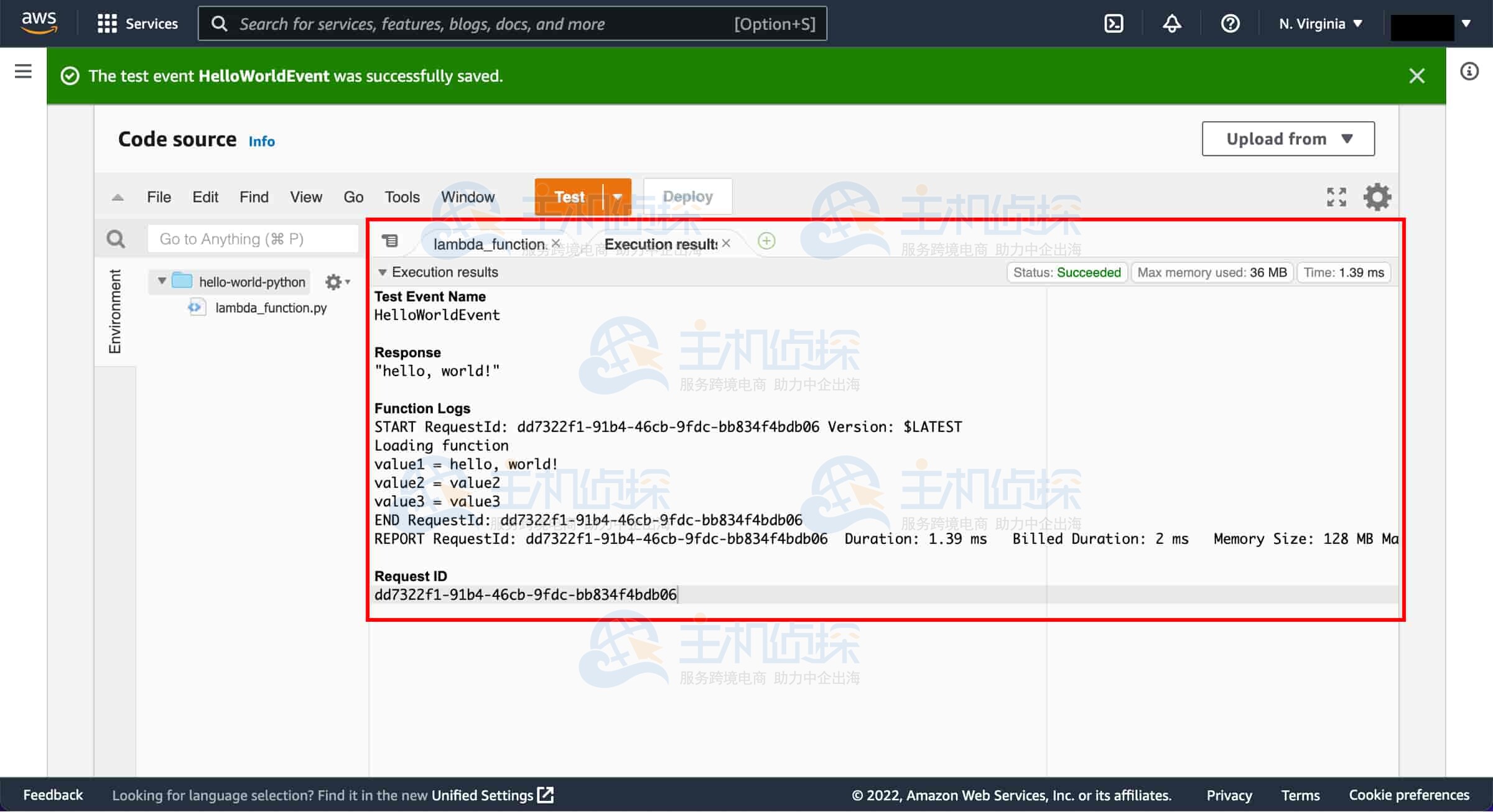Open new tab with plus icon
This screenshot has width=1493, height=812.
click(x=766, y=241)
